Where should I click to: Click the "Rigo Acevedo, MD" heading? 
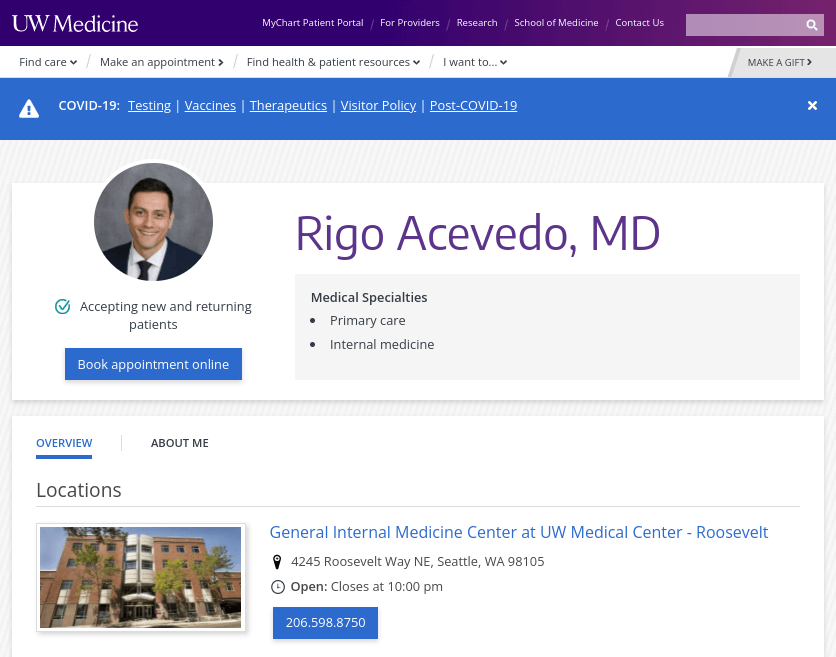(478, 233)
